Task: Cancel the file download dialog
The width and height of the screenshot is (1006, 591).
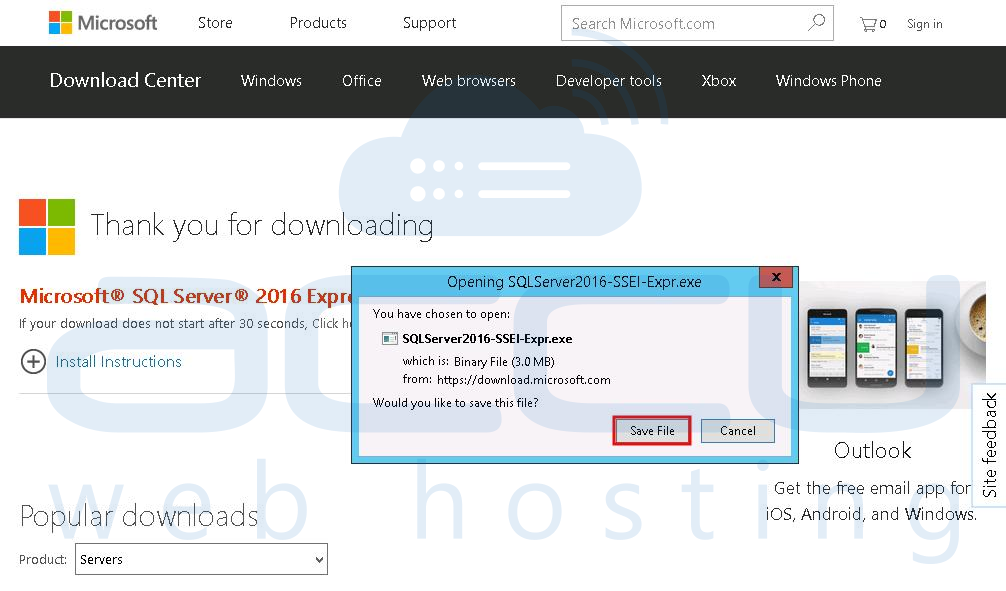Action: coord(738,431)
